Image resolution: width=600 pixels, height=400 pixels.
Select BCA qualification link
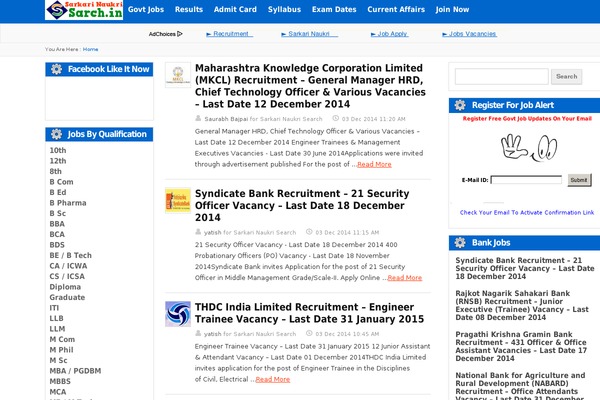(57, 234)
